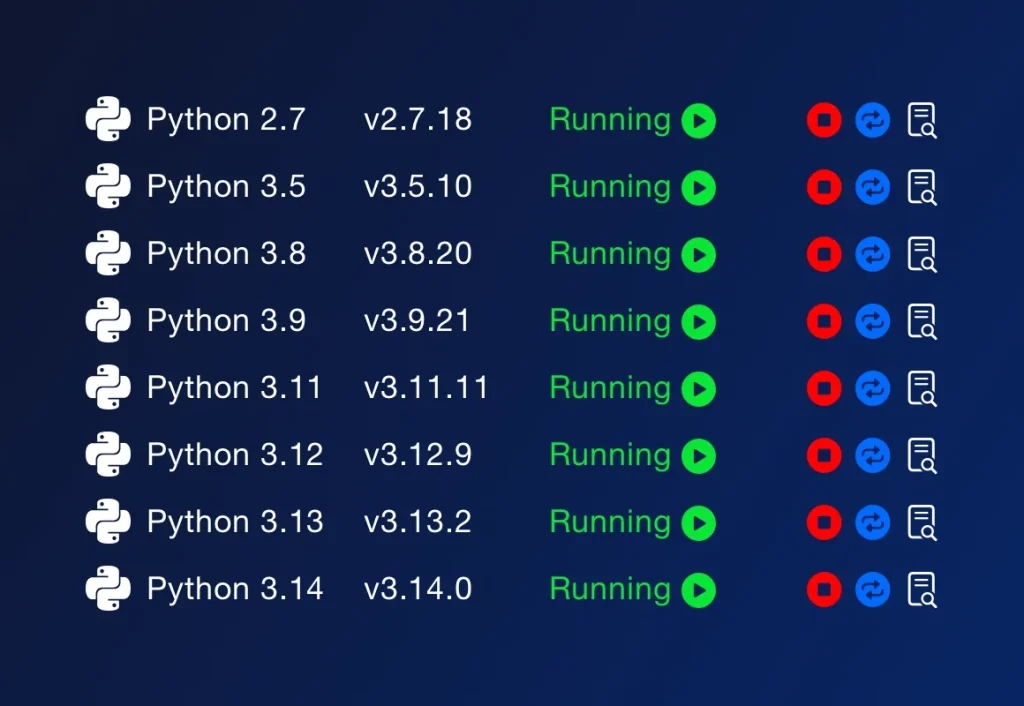This screenshot has height=706, width=1024.
Task: Restart the Python 3.14 service
Action: 872,590
